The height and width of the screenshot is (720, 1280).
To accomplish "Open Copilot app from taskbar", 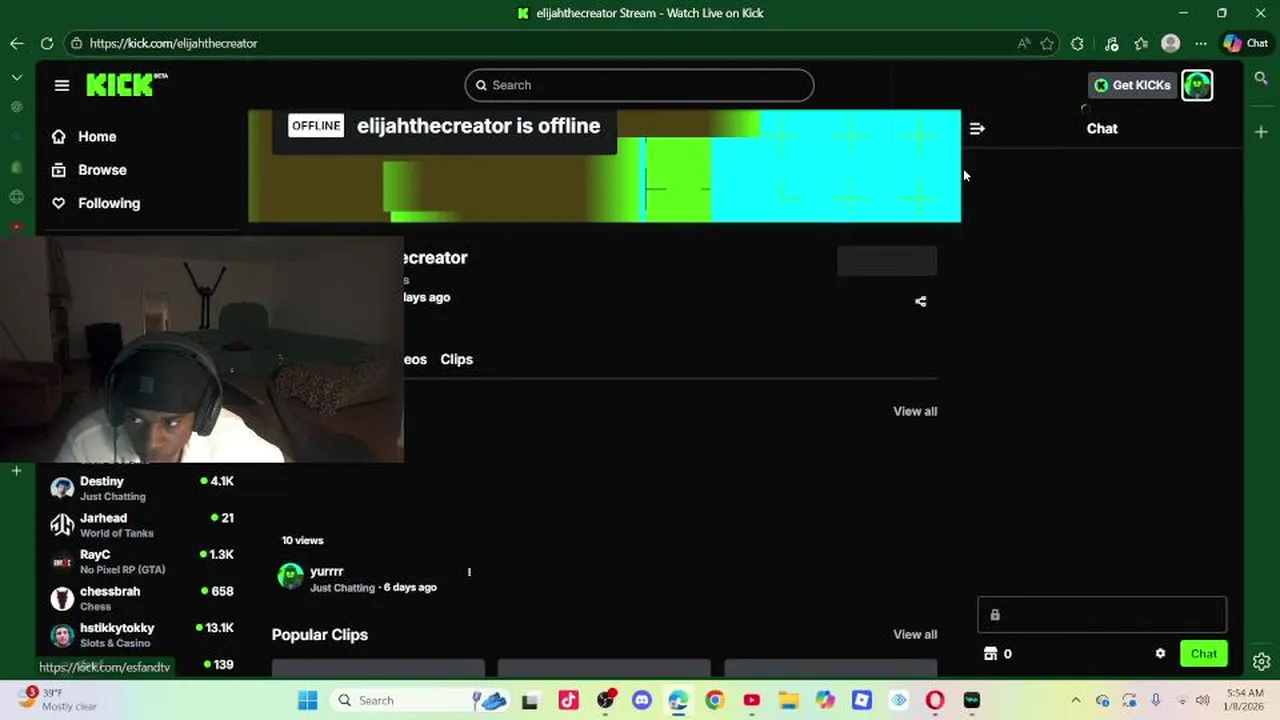I will (x=824, y=700).
